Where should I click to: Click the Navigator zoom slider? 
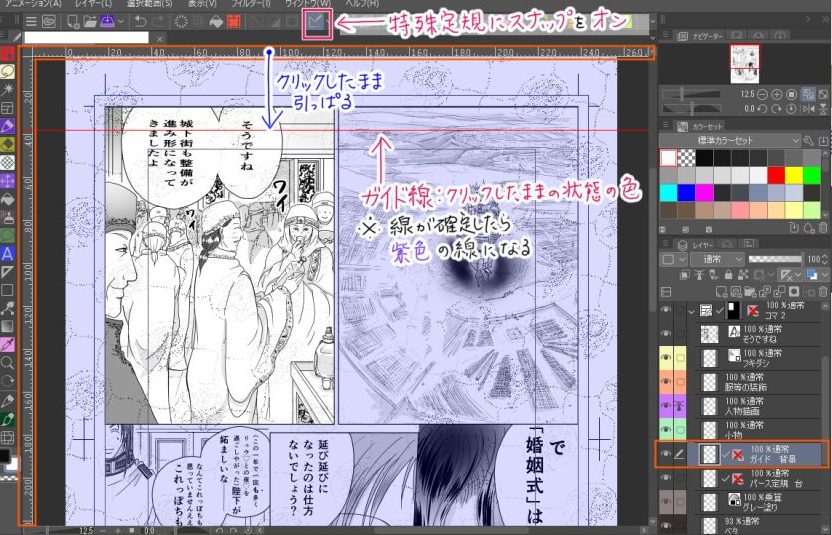[x=690, y=94]
